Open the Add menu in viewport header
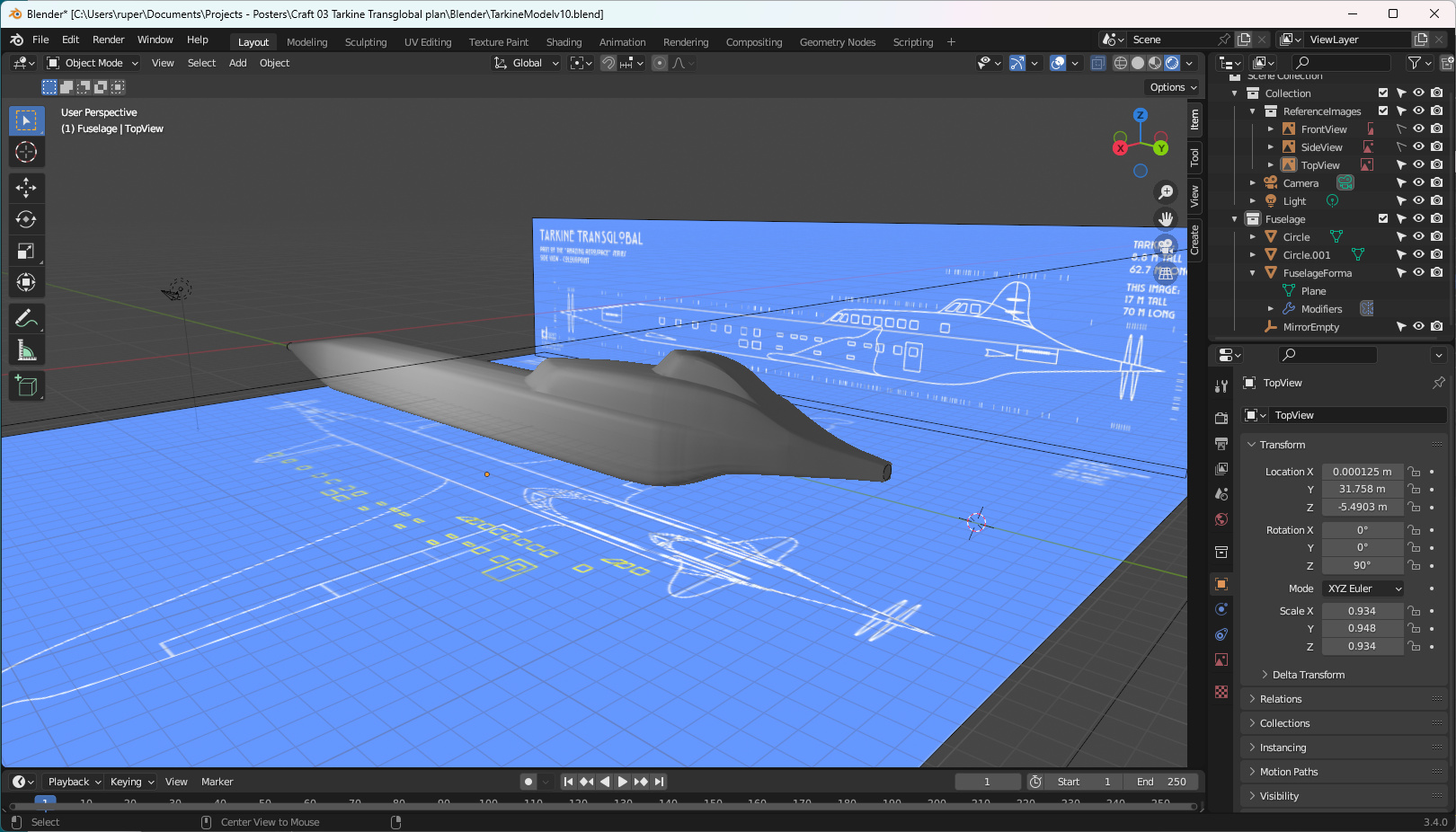Viewport: 1456px width, 832px height. point(237,63)
